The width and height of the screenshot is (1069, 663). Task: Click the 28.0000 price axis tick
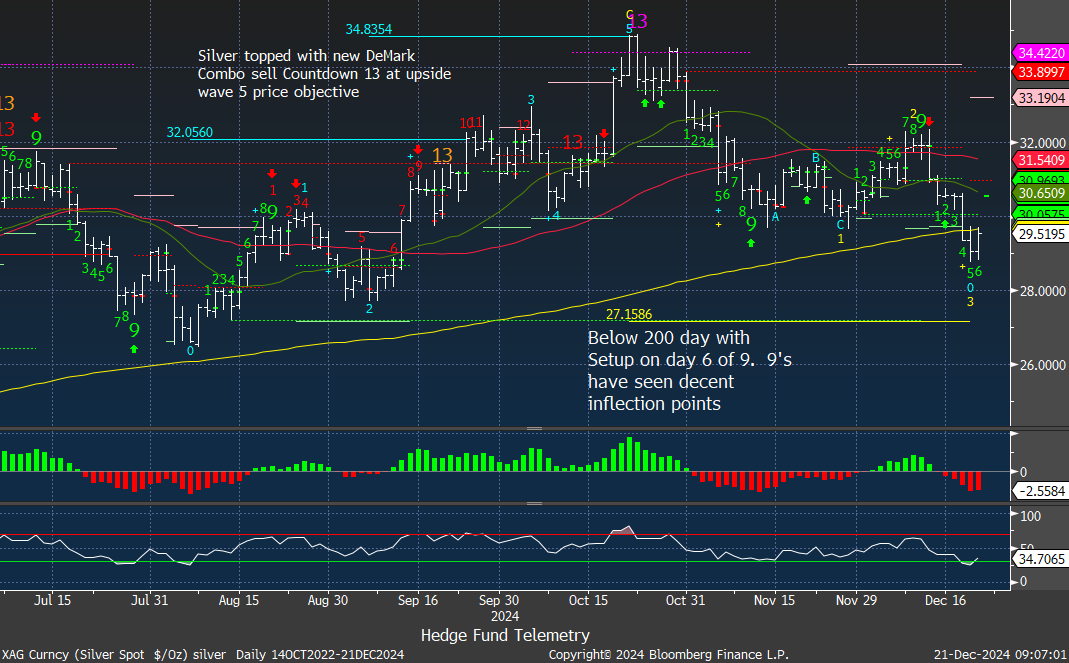tap(1042, 291)
